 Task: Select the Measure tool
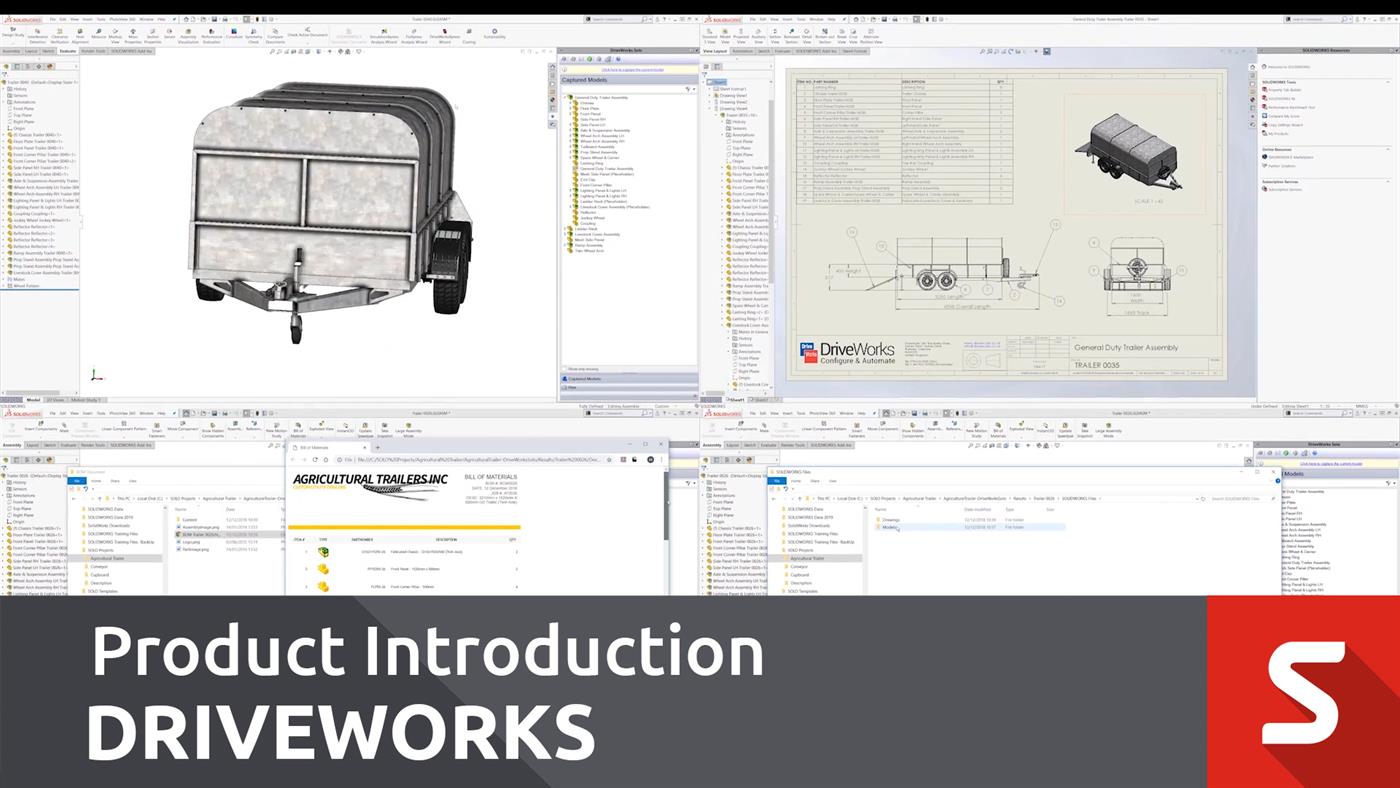coord(97,33)
